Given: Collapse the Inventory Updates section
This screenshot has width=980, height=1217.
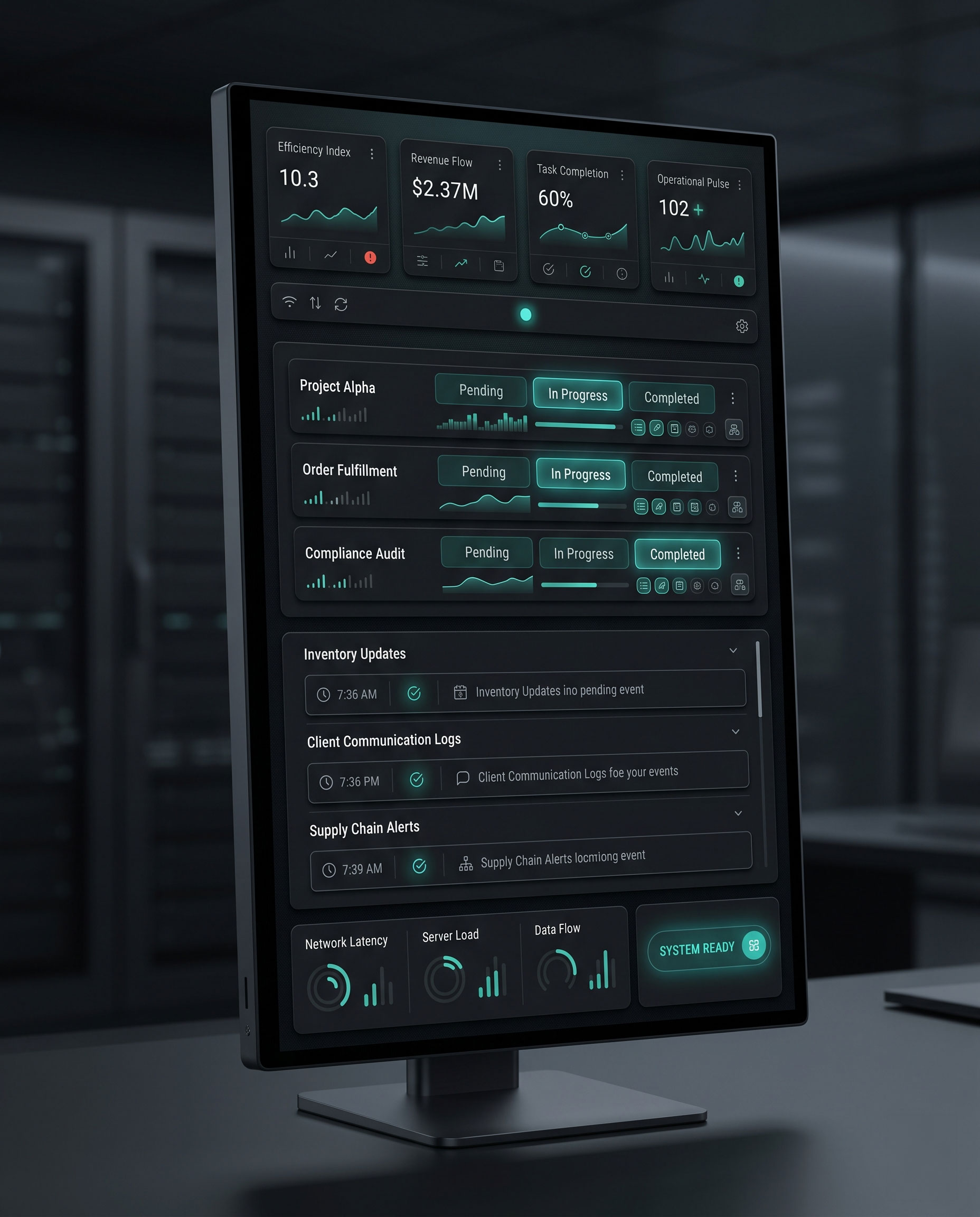Looking at the screenshot, I should [733, 651].
